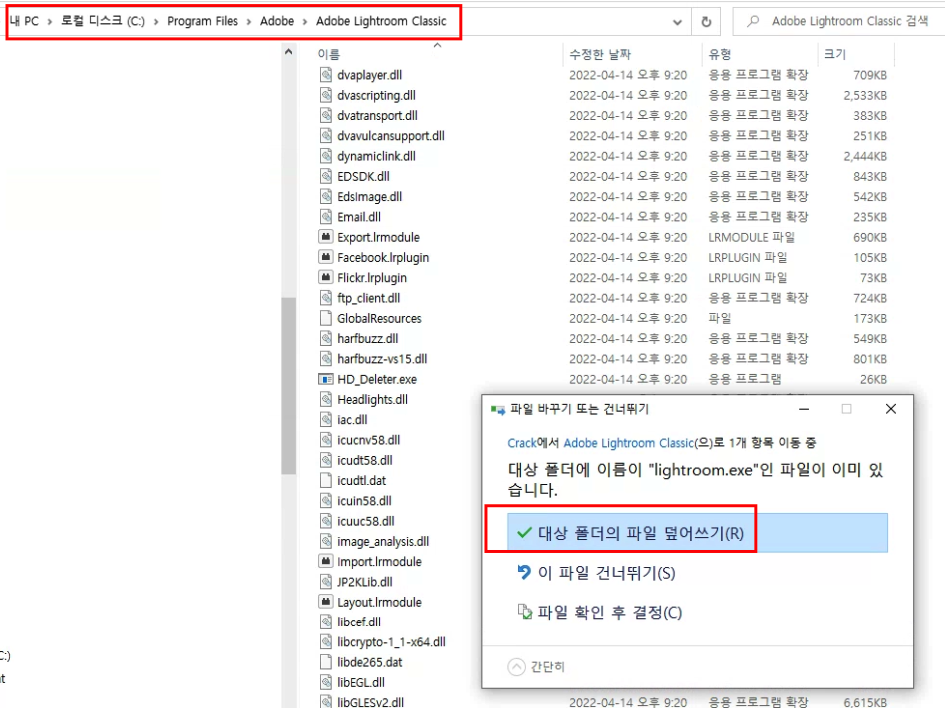Click the navigation pane scrollbar thumb
The width and height of the screenshot is (945, 708).
point(288,386)
